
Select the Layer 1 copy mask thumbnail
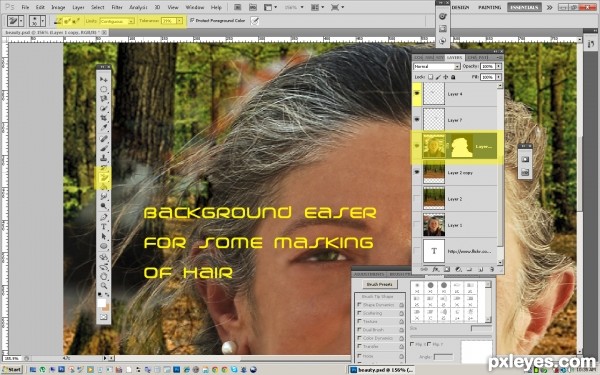click(x=462, y=147)
